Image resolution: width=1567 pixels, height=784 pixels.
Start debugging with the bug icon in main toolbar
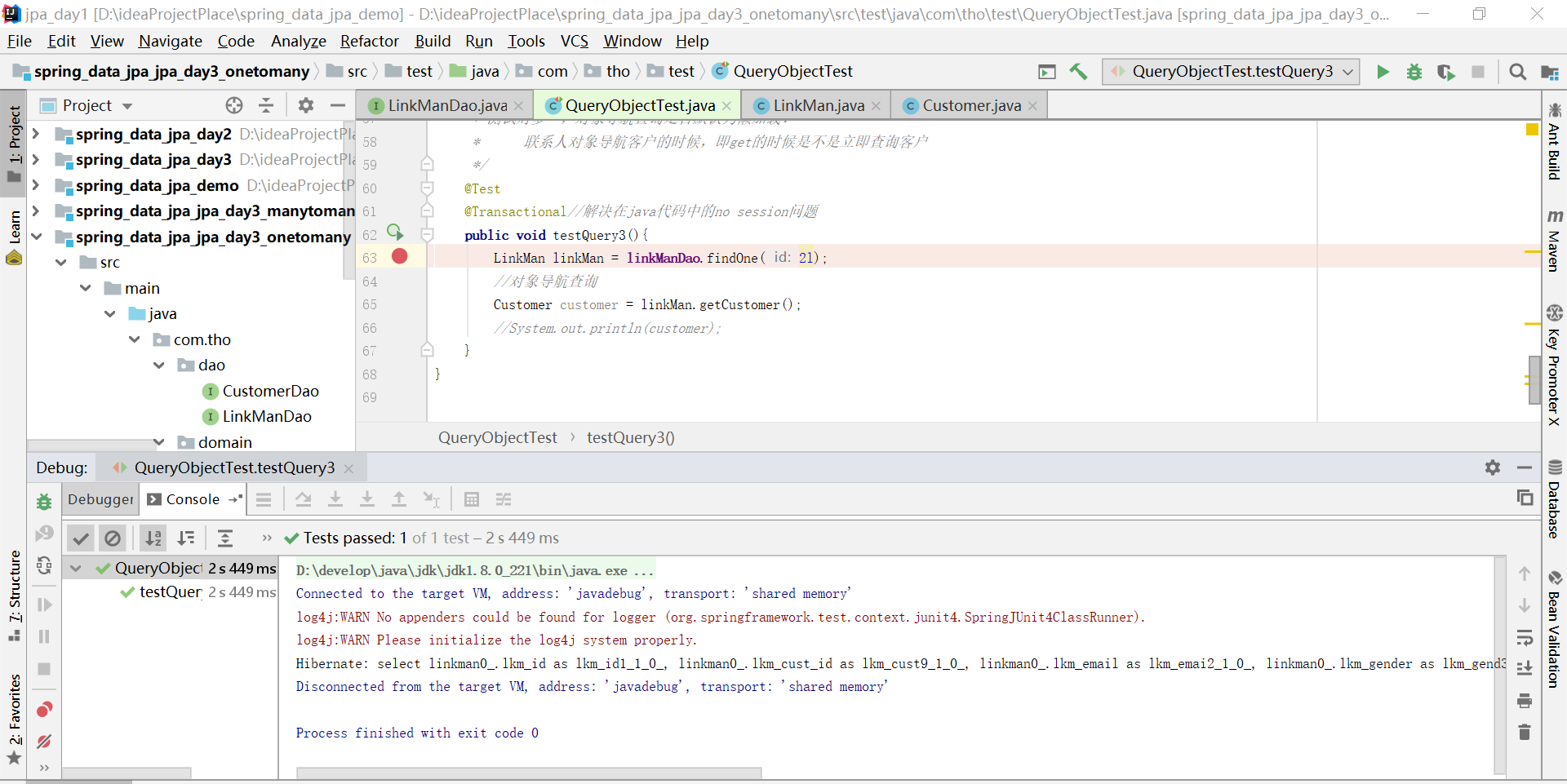[x=1414, y=72]
